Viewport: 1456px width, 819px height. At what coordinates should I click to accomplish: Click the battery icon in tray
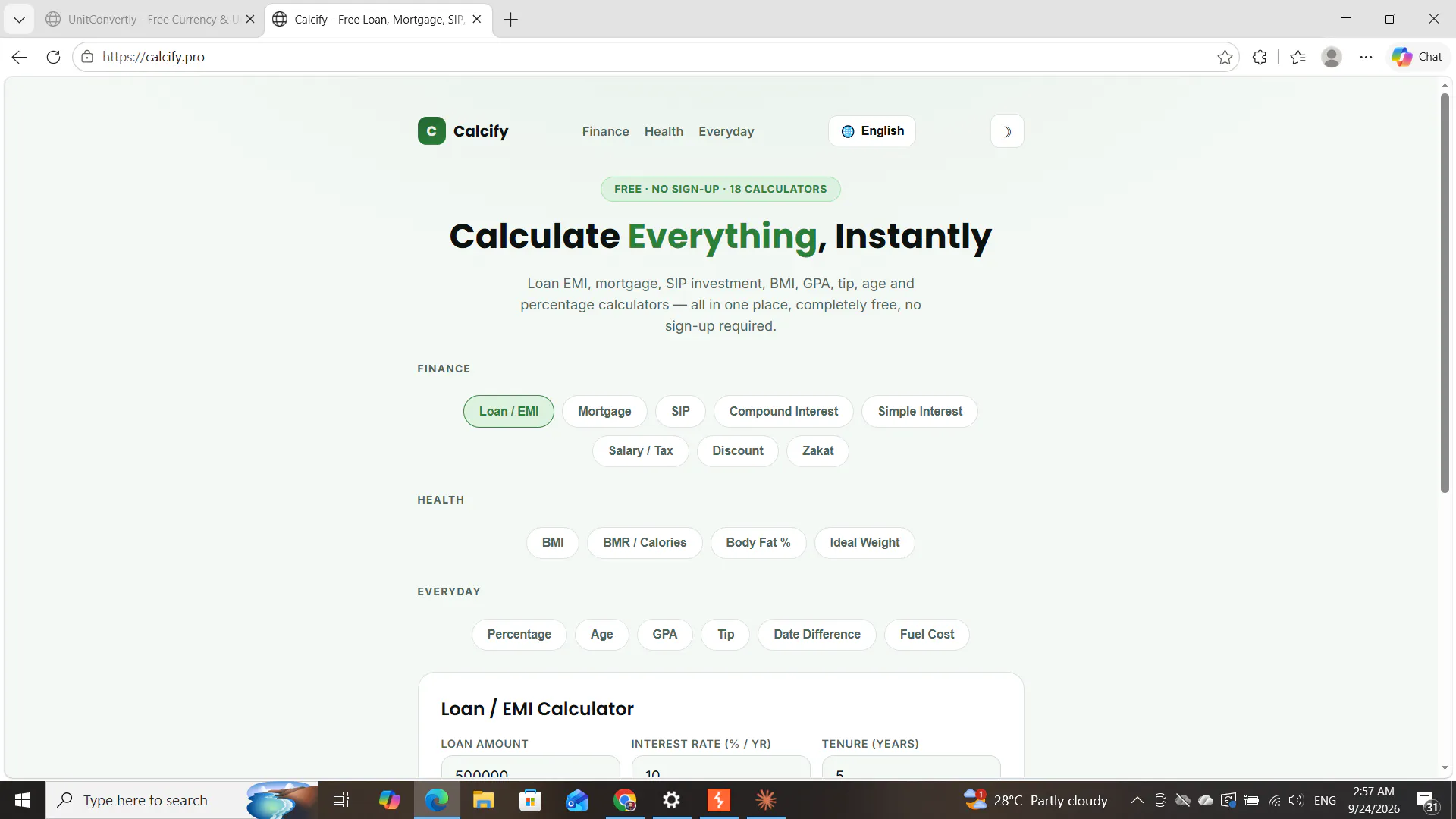pos(1251,800)
